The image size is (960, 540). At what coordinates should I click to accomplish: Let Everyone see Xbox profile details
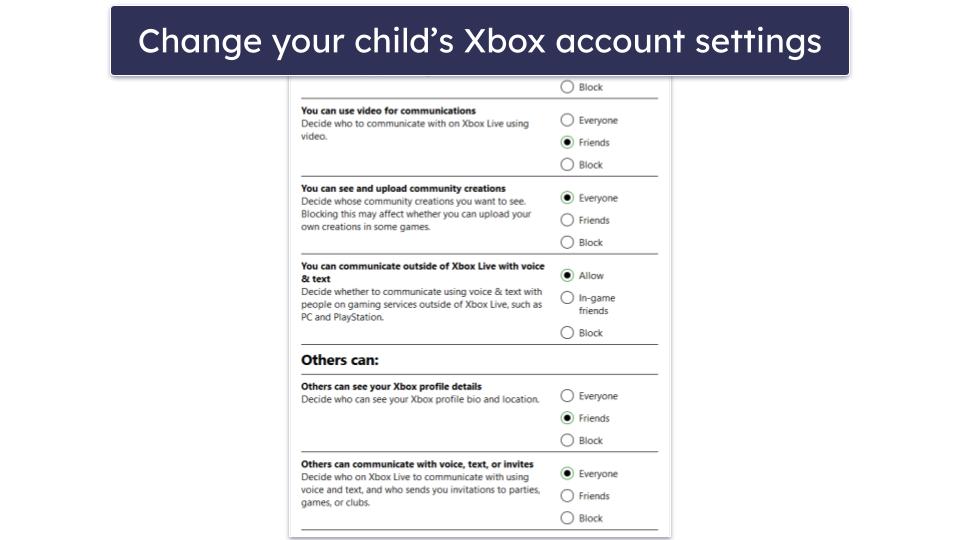pos(567,396)
